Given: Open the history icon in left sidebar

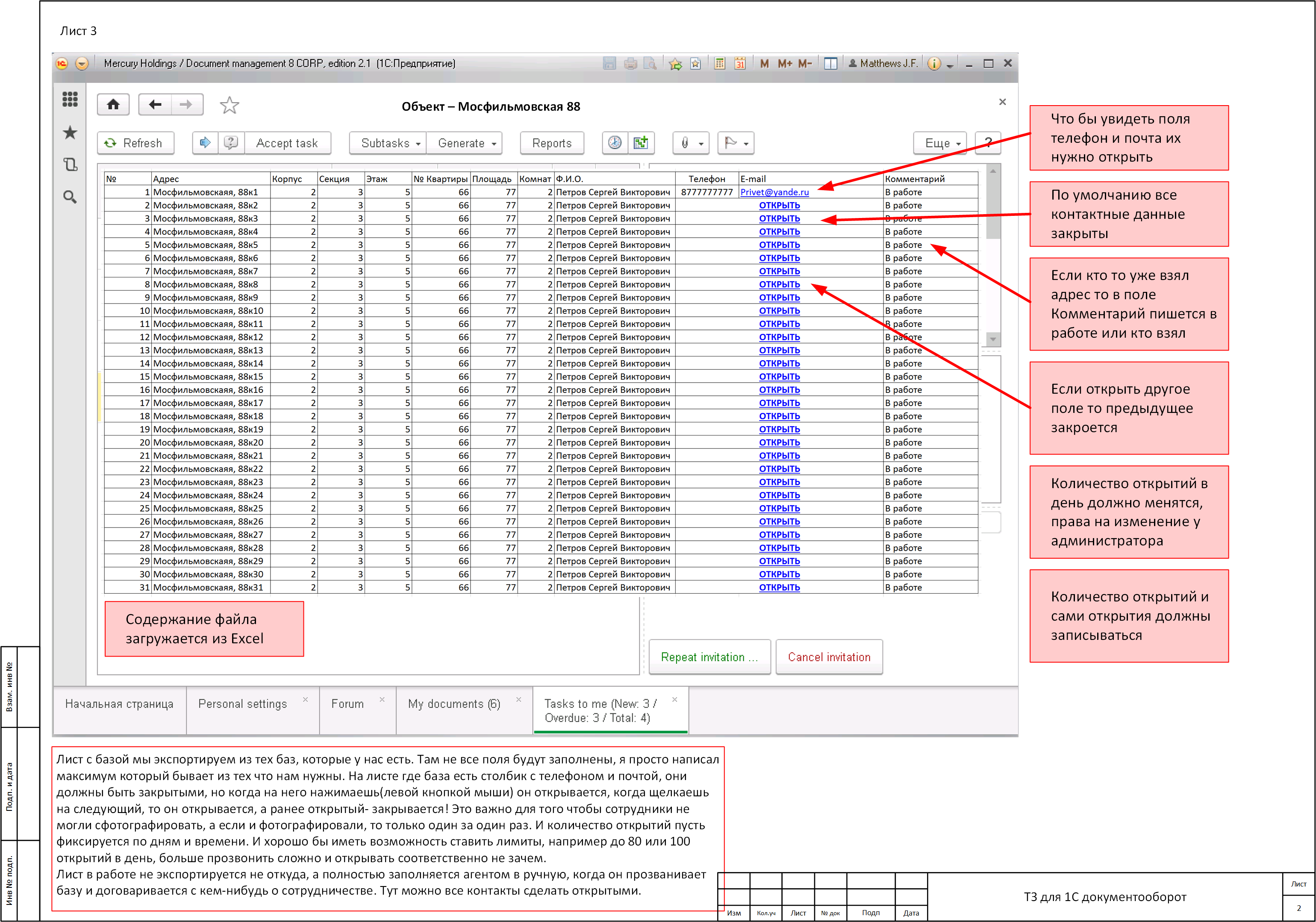Looking at the screenshot, I should 70,165.
